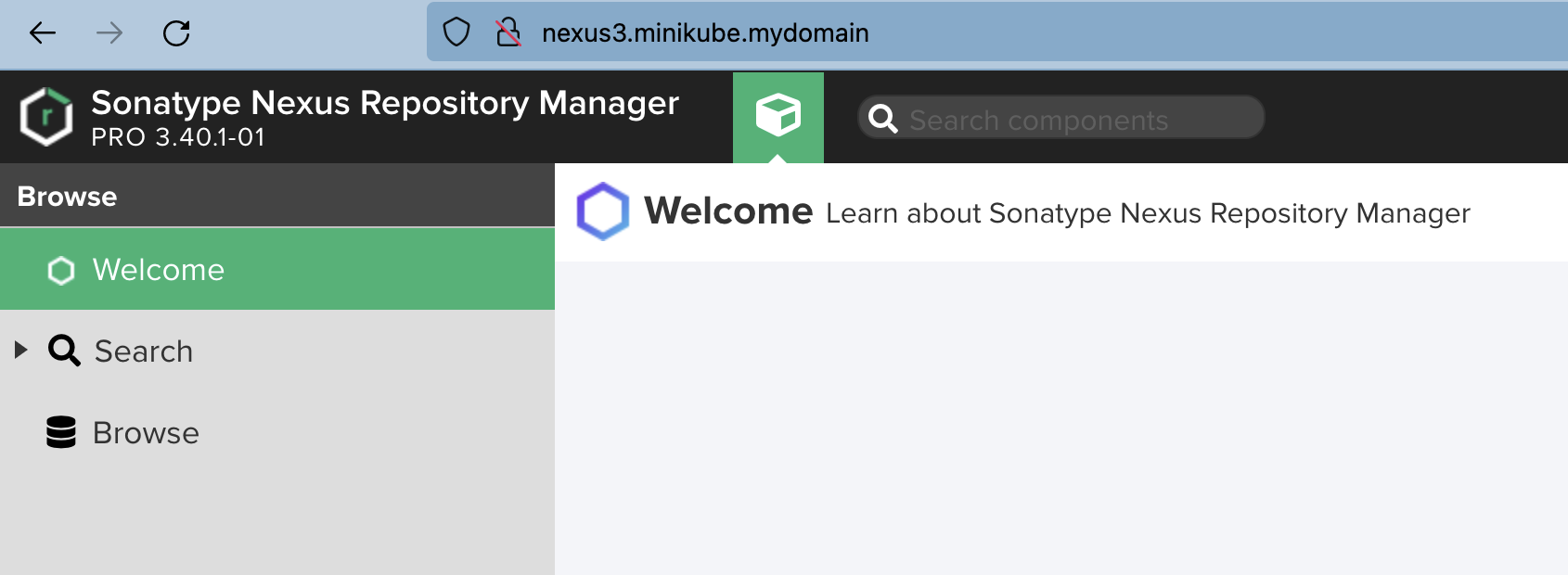Click the database icon next to Browse
The width and height of the screenshot is (1568, 575).
click(61, 432)
